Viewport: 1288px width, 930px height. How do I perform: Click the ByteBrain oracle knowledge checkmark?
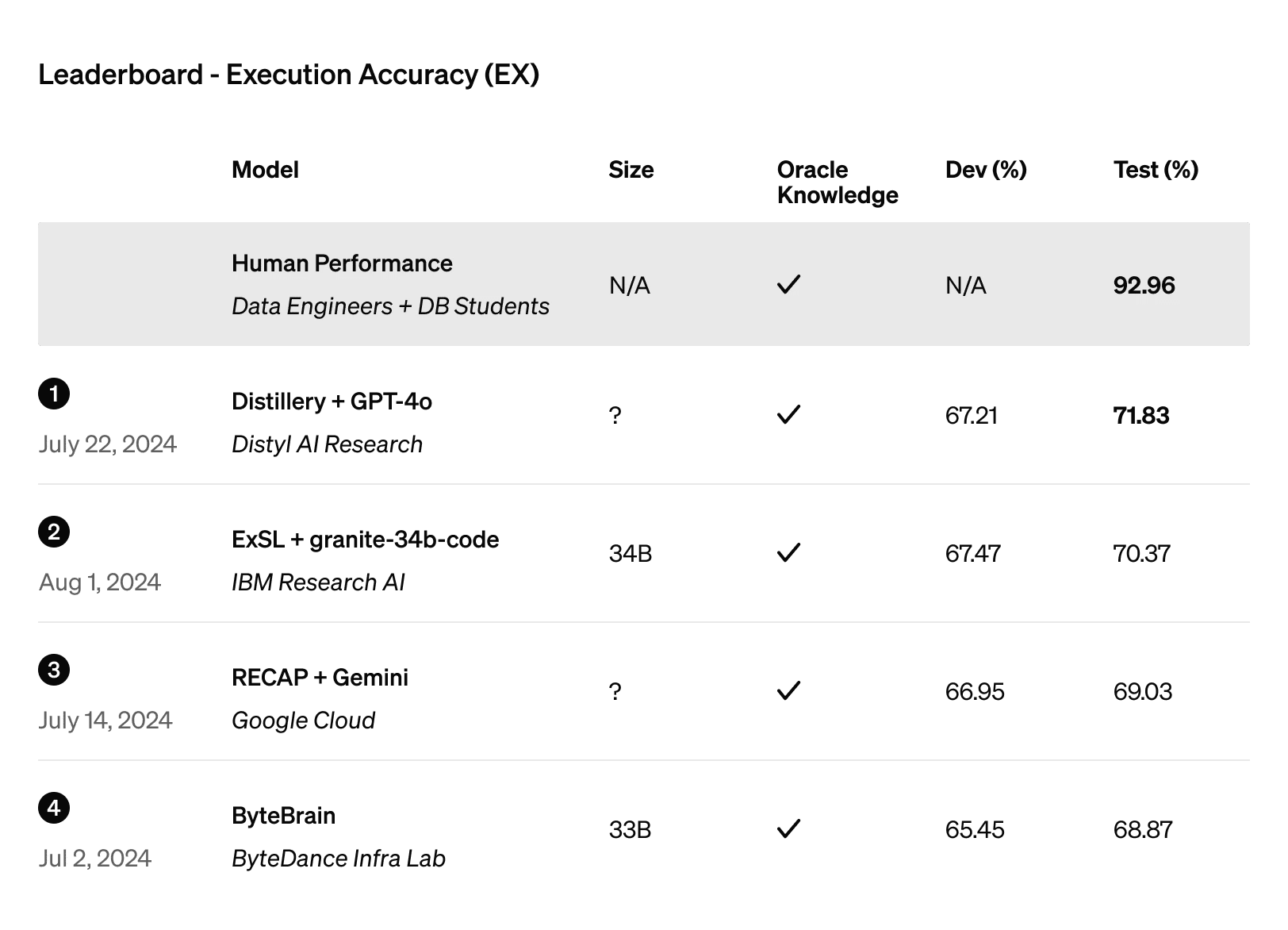pos(788,829)
